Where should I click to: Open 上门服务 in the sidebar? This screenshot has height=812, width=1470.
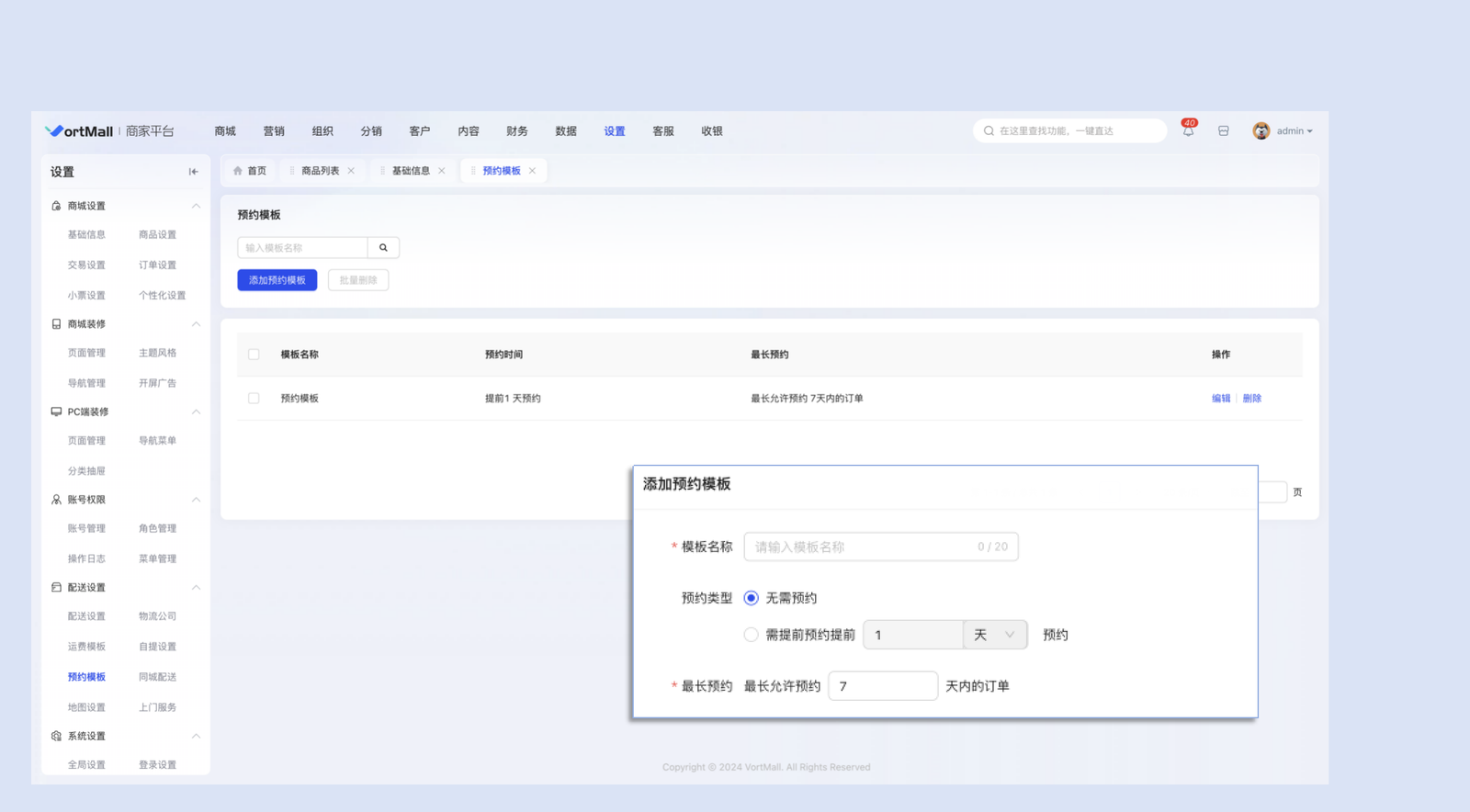tap(157, 707)
